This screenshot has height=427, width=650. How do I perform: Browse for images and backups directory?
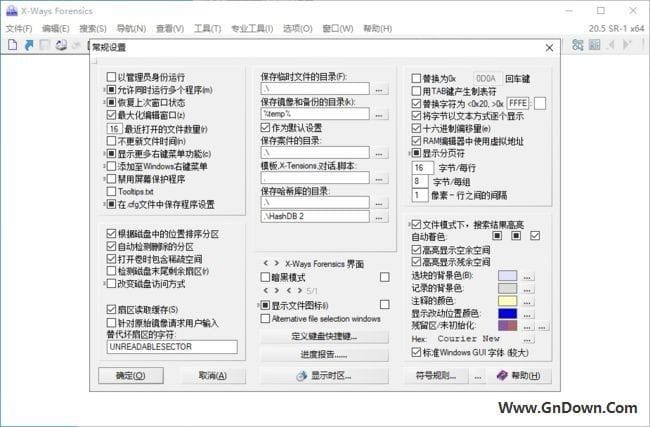(x=379, y=114)
